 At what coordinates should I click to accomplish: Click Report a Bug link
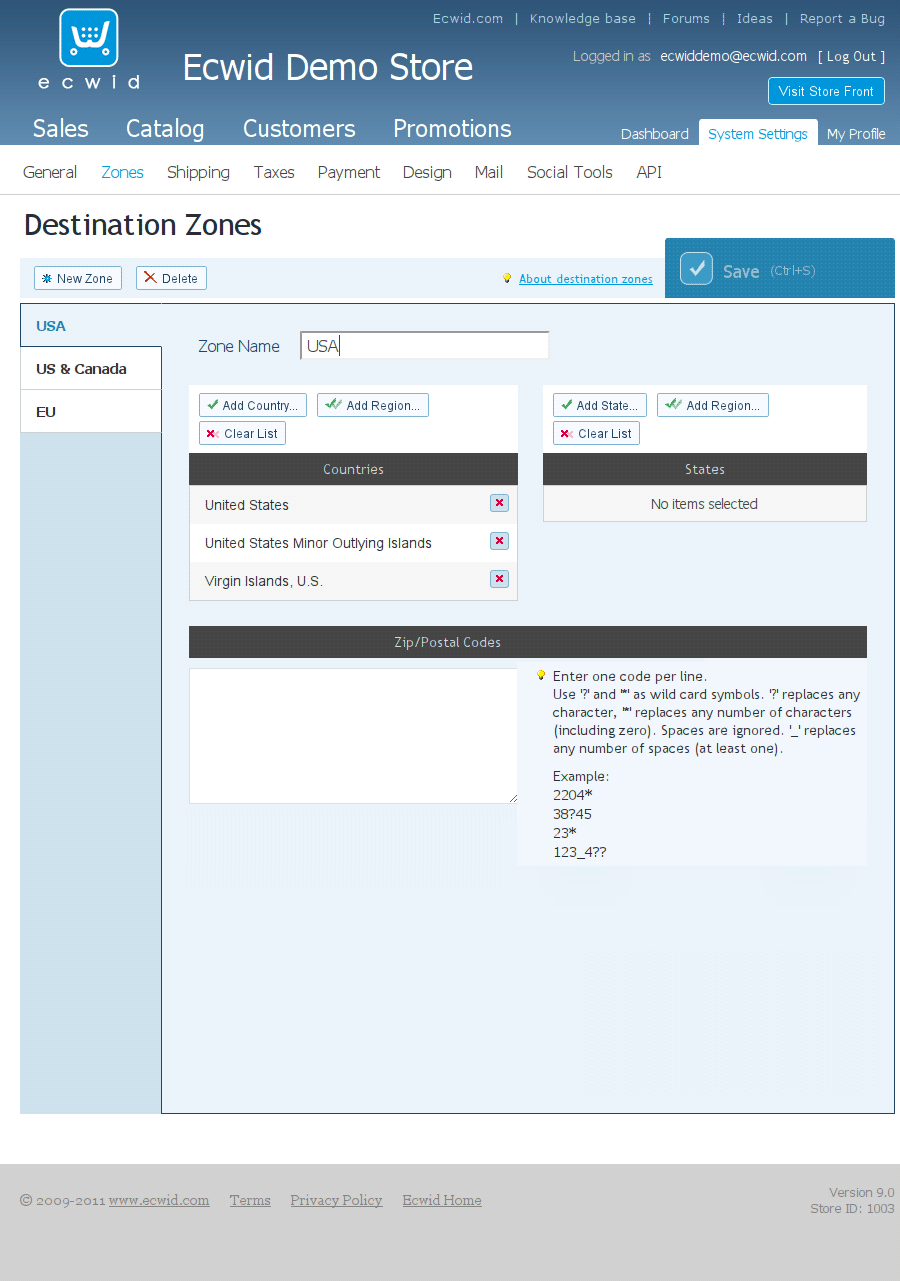(842, 18)
